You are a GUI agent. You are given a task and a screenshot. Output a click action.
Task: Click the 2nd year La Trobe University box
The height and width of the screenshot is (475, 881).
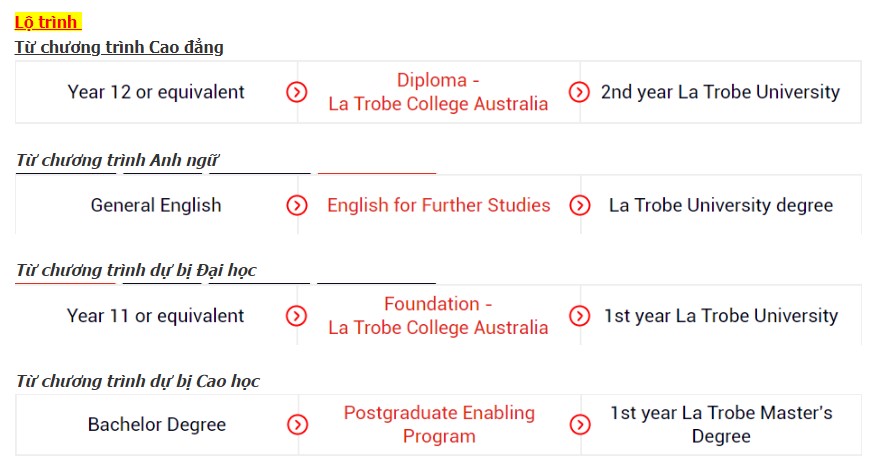click(720, 92)
